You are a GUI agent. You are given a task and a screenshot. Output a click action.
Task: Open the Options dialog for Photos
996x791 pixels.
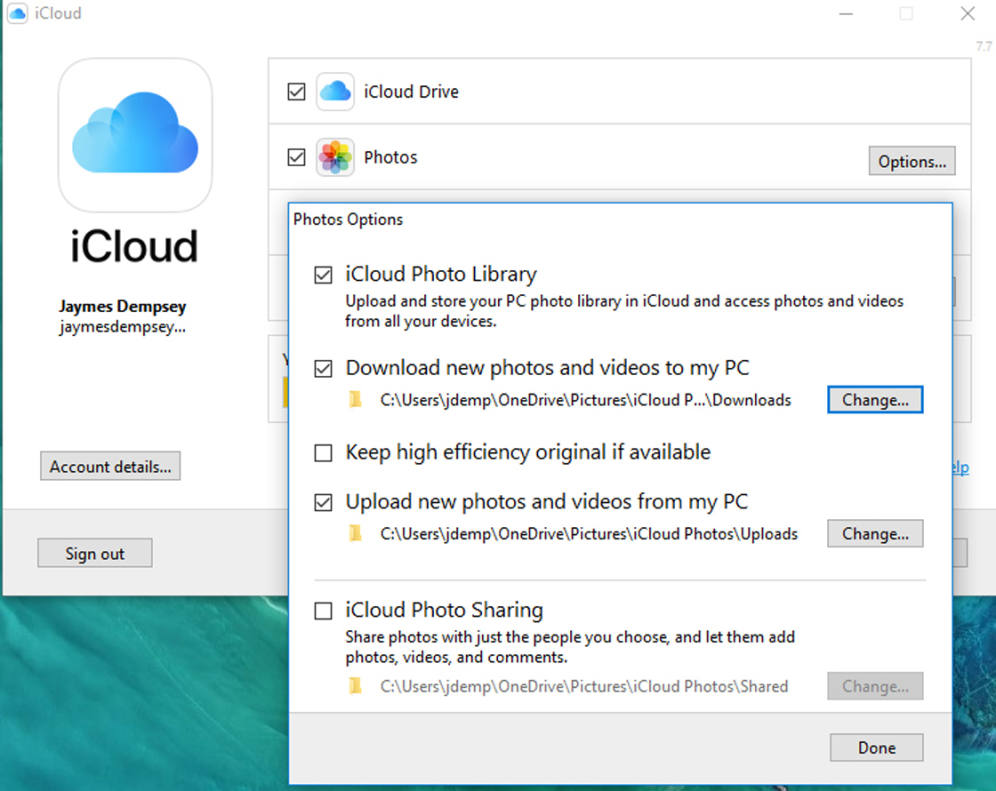(911, 161)
